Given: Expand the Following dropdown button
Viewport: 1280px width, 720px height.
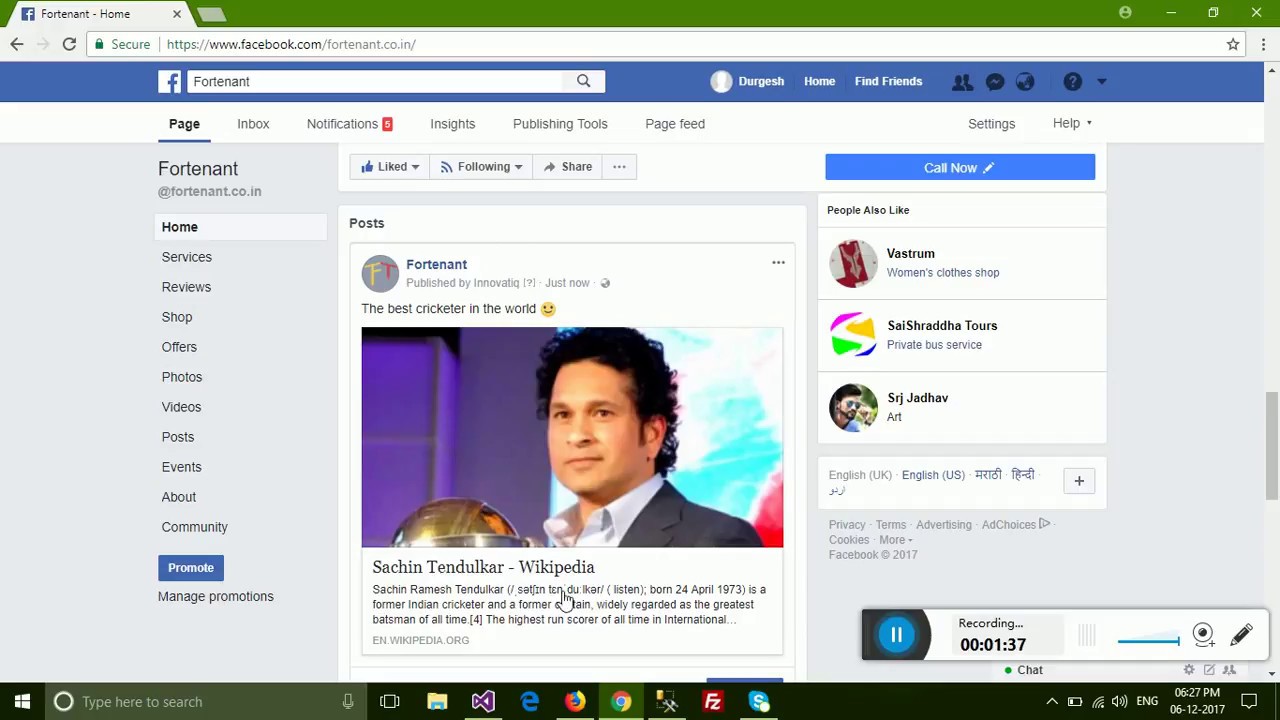Looking at the screenshot, I should (x=481, y=167).
